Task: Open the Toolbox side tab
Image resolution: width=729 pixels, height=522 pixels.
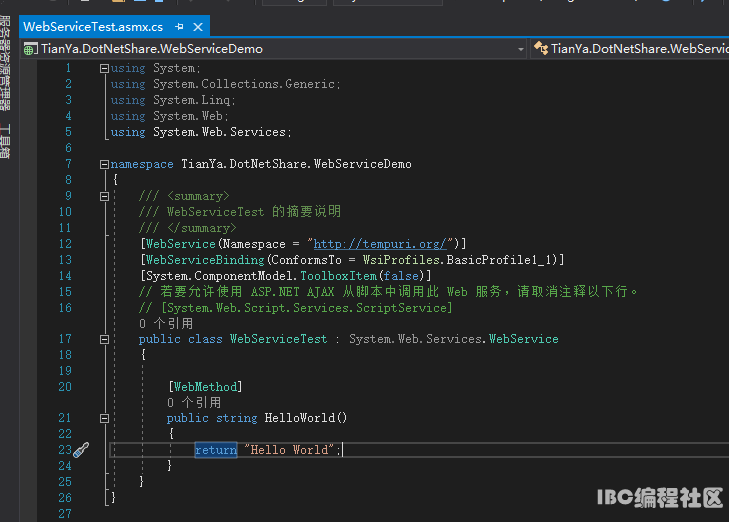Action: [x=5, y=141]
